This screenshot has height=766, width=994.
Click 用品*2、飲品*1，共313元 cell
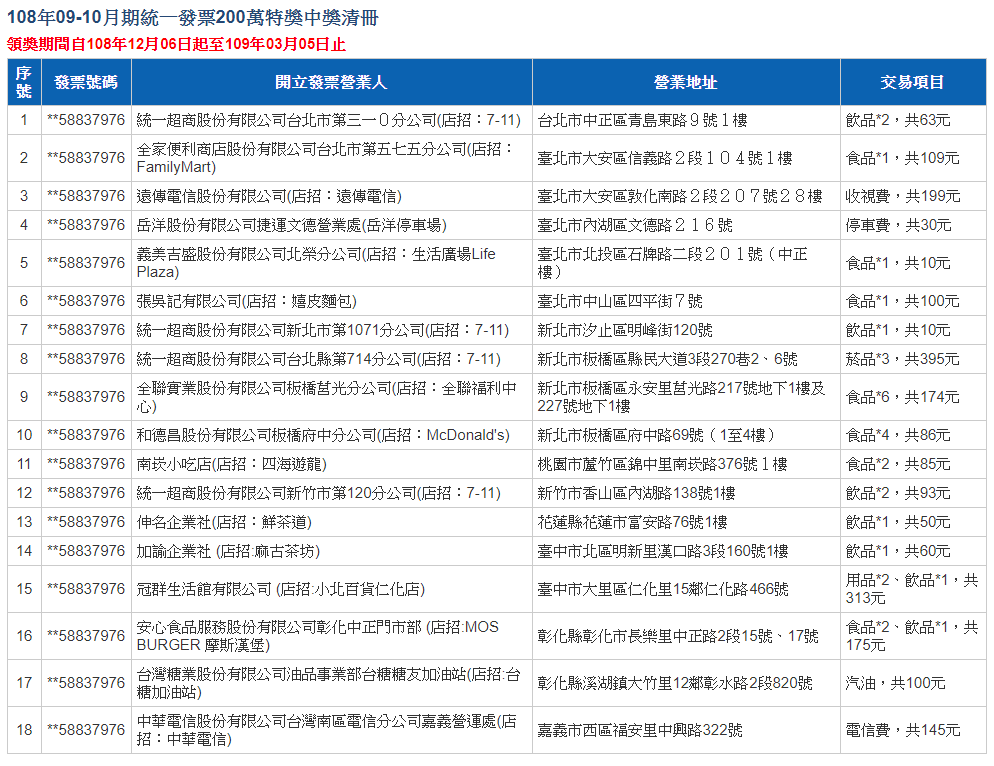pyautogui.click(x=912, y=590)
